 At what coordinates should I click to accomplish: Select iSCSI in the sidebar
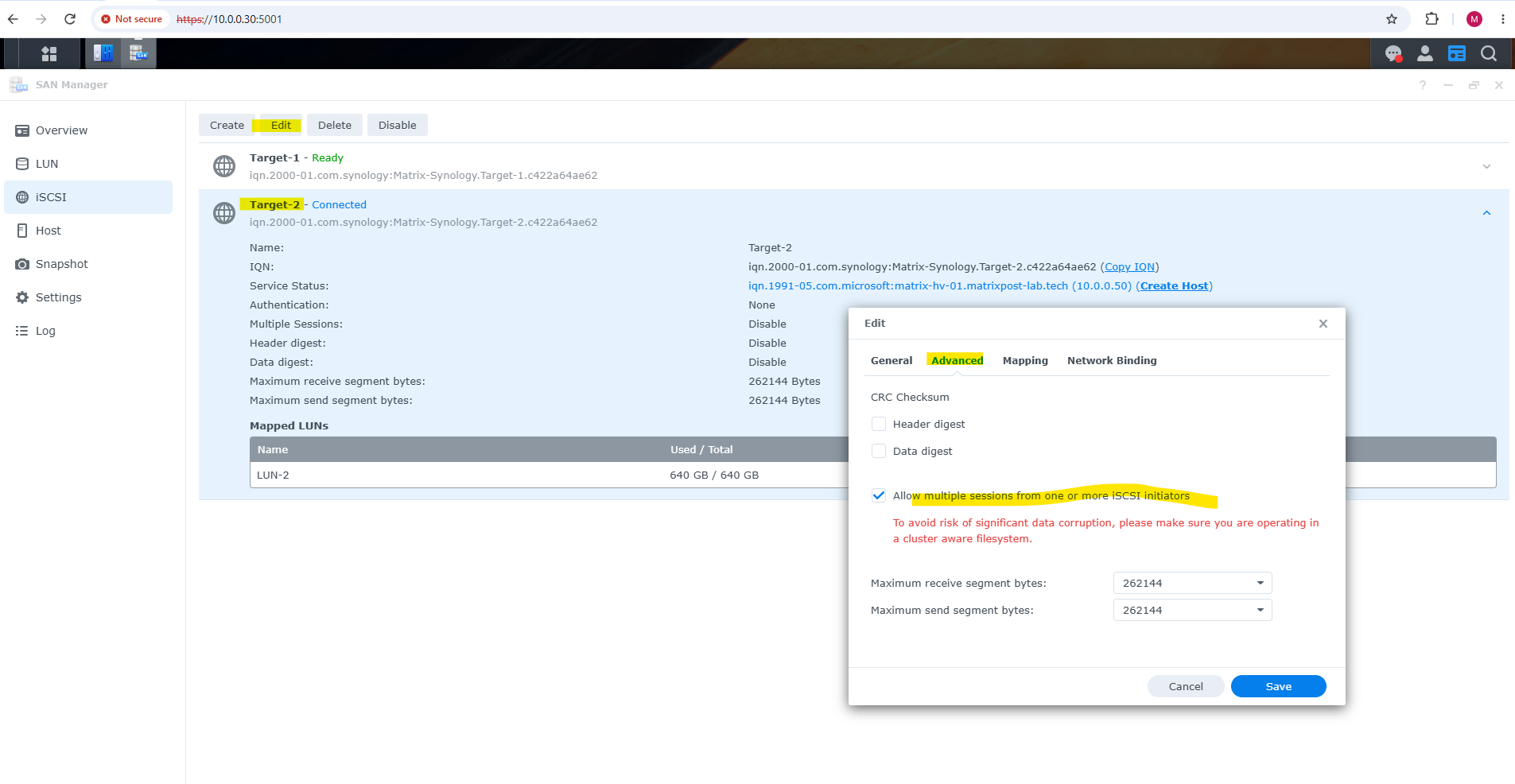(x=88, y=197)
